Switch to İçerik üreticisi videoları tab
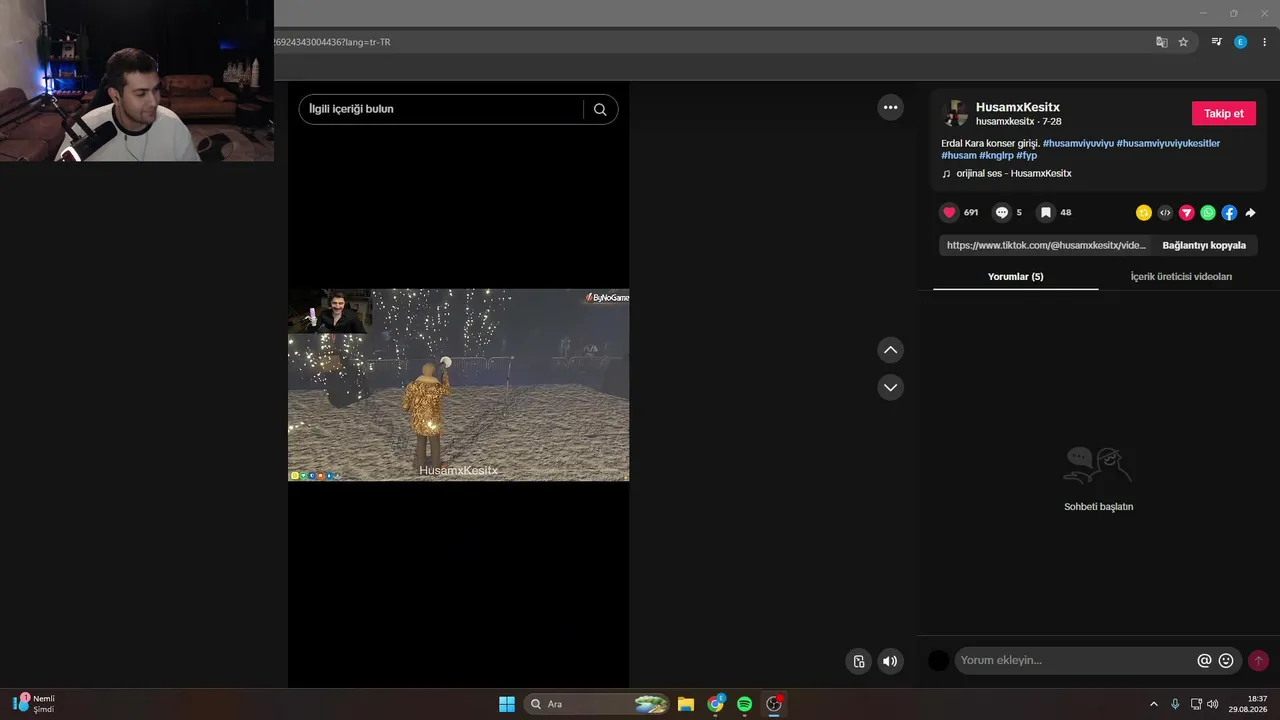Image resolution: width=1280 pixels, height=720 pixels. pos(1181,276)
